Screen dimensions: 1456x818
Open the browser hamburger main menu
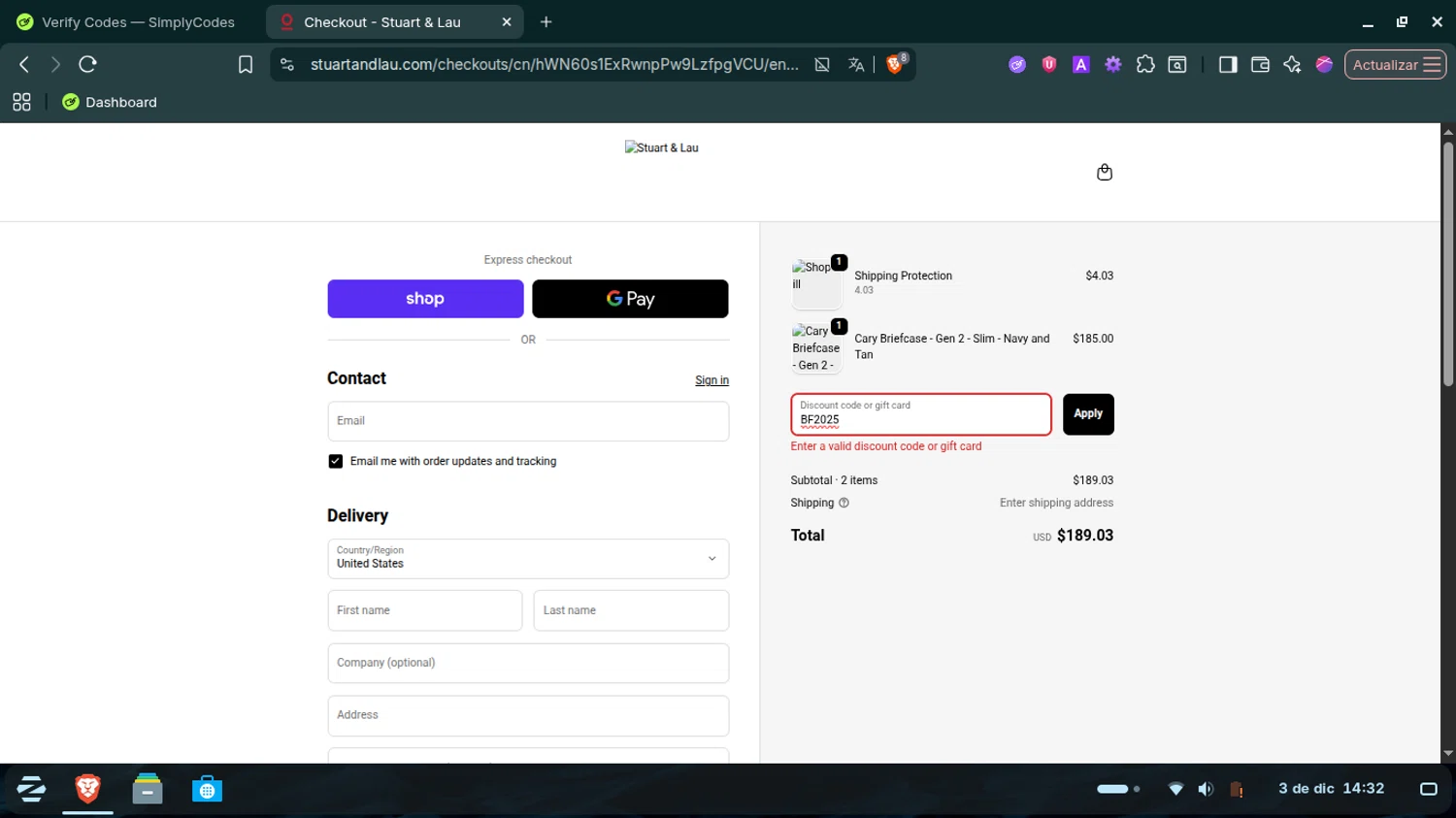pyautogui.click(x=1432, y=64)
